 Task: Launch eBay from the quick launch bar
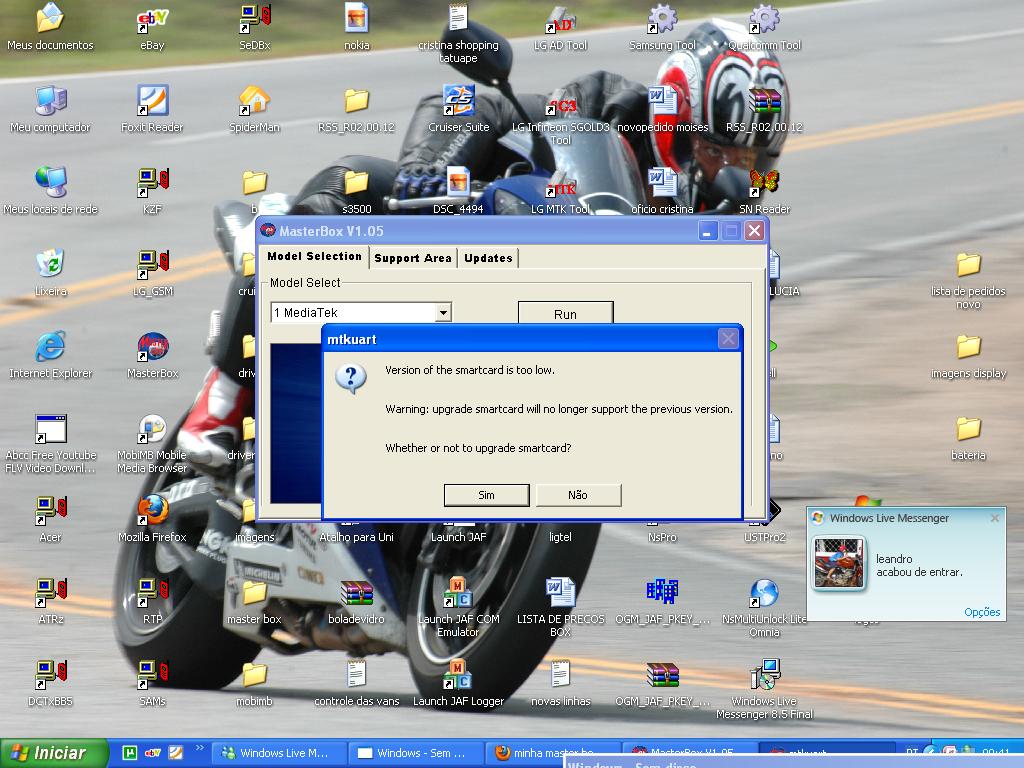(x=153, y=753)
